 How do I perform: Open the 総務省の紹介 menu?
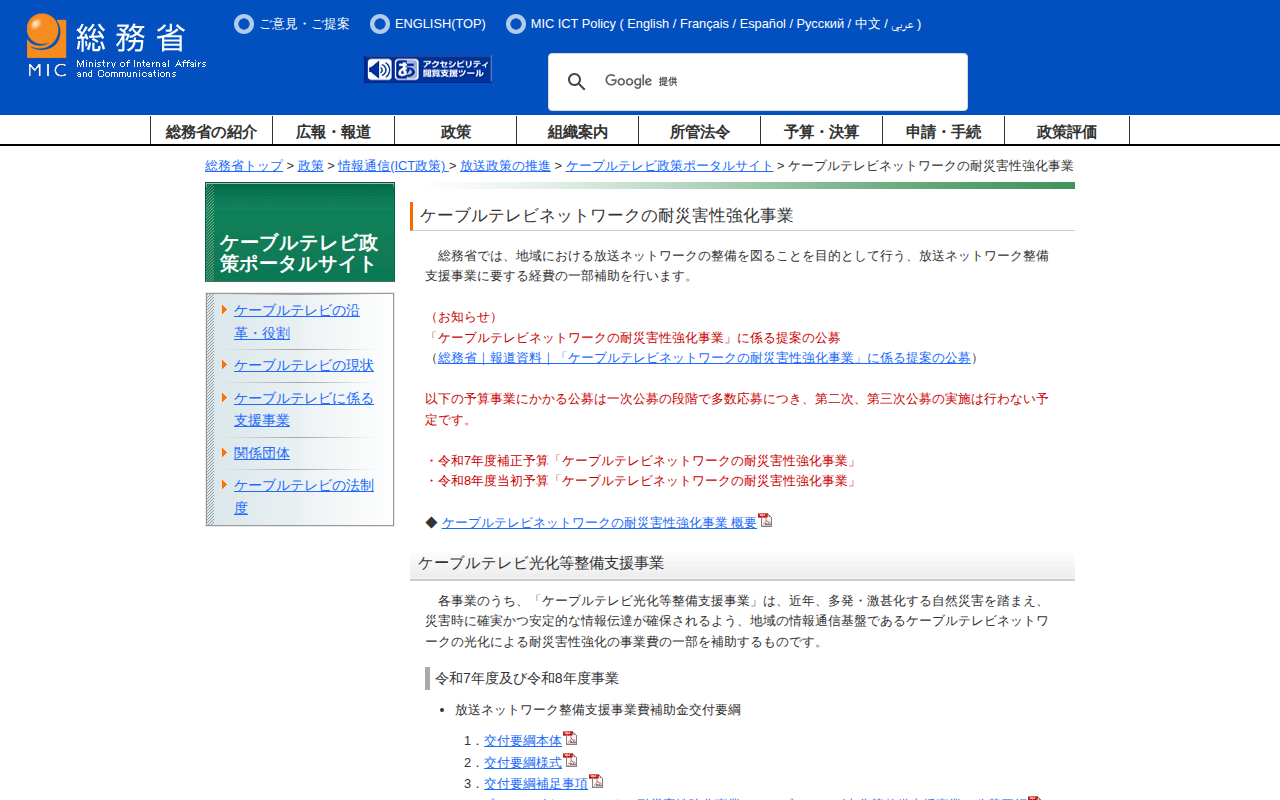211,131
